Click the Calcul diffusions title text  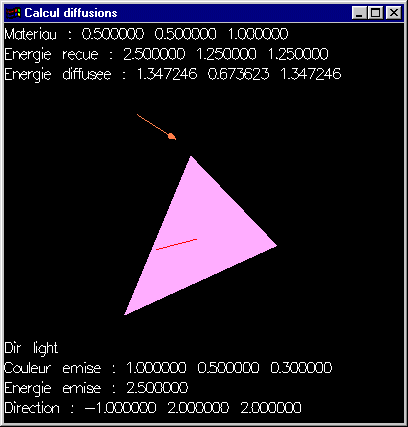pos(71,13)
